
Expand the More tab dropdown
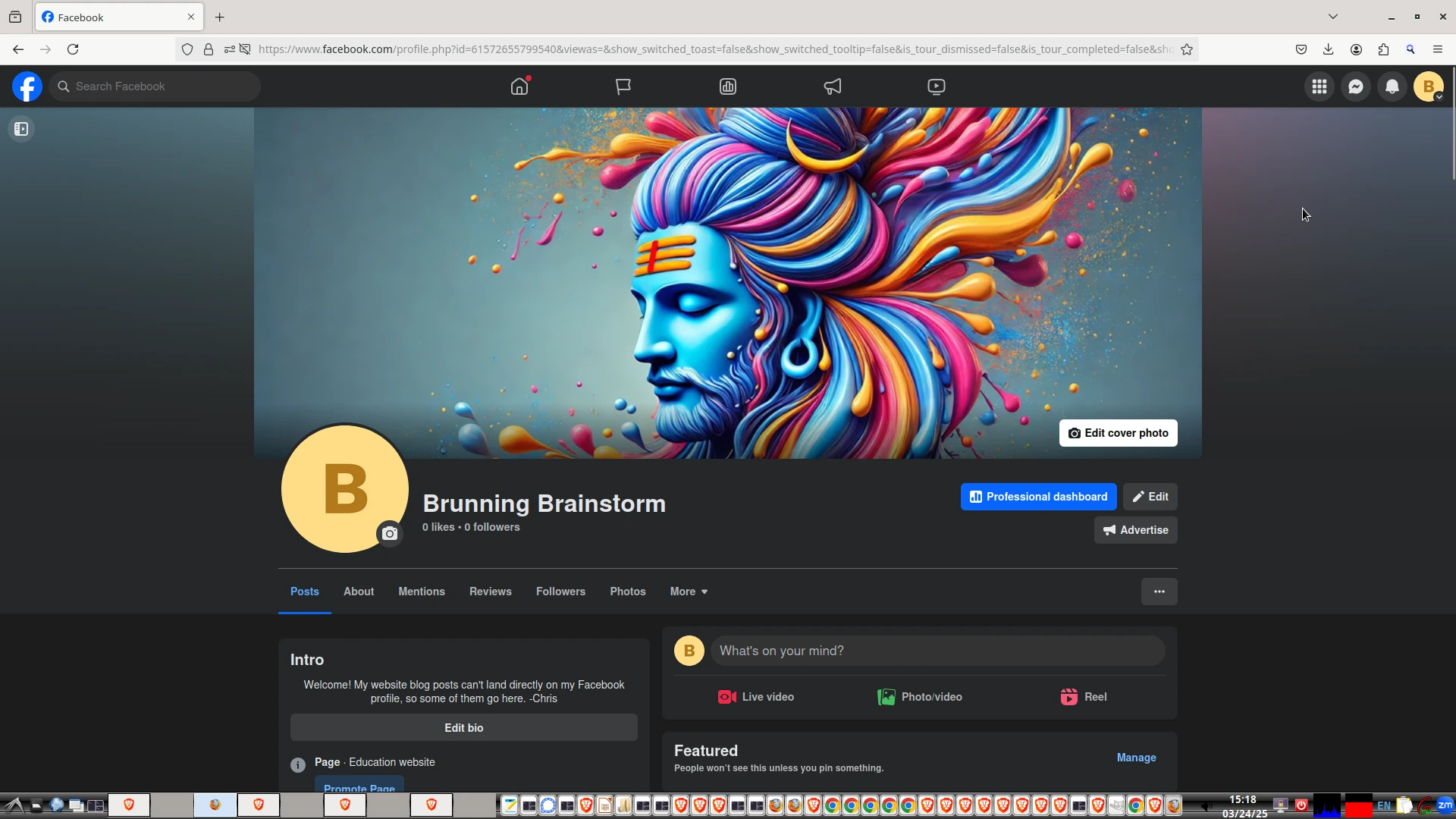tap(689, 591)
